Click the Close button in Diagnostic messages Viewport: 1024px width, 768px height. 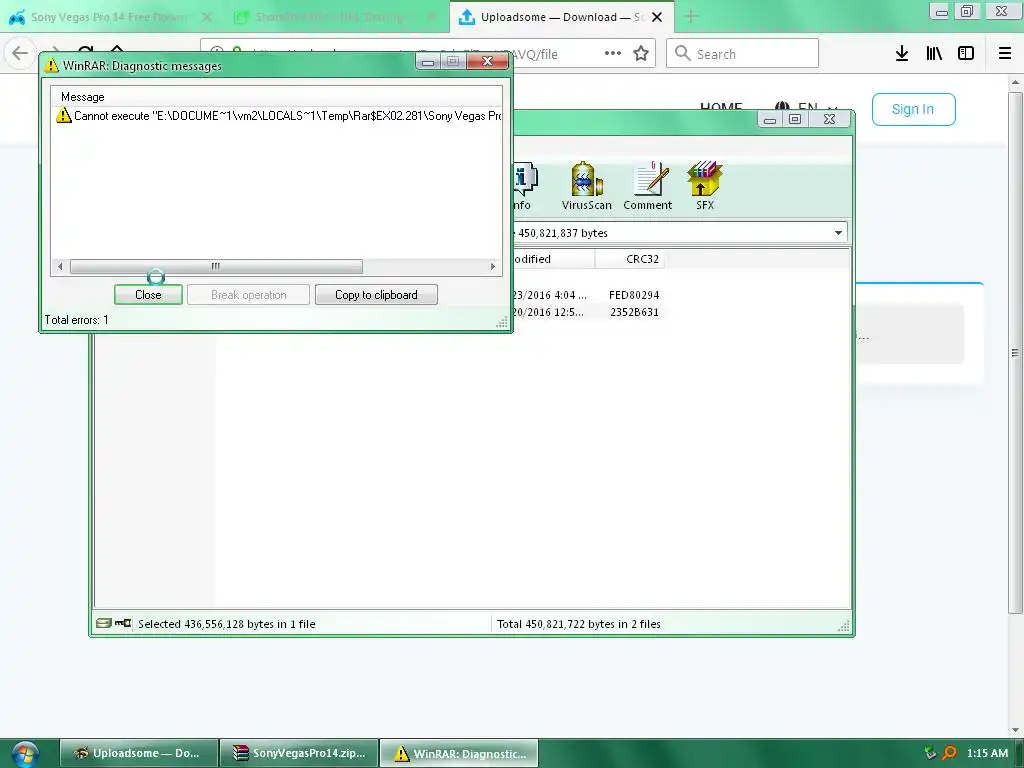click(148, 295)
